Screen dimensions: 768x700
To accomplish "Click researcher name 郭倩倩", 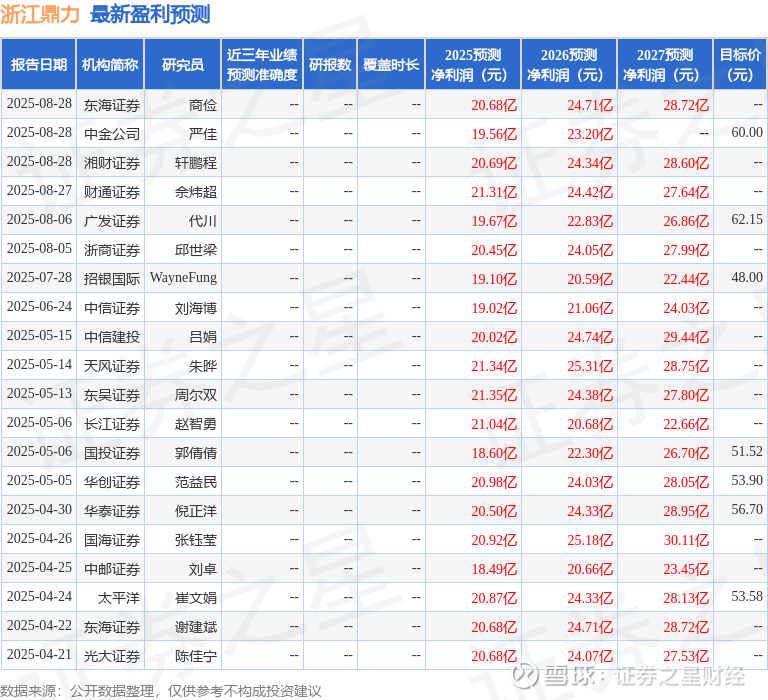I will 195,453.
